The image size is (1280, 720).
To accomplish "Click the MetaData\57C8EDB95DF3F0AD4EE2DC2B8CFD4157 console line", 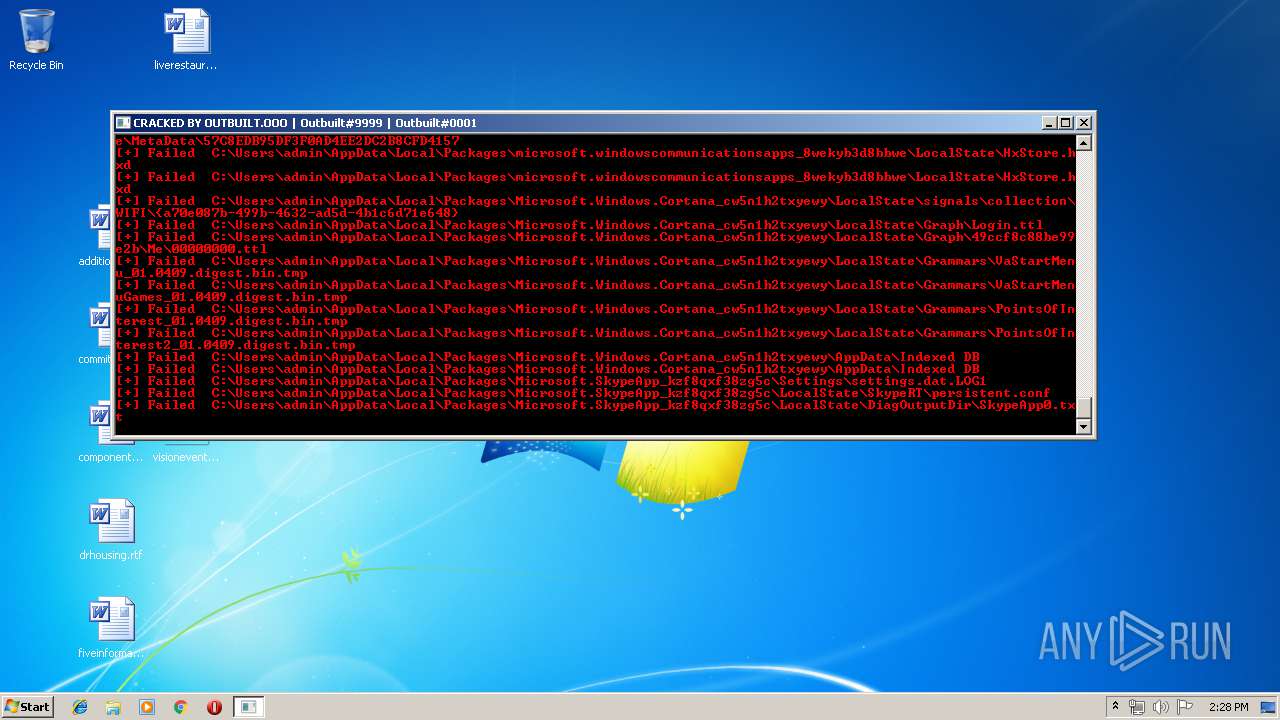I will coord(287,141).
